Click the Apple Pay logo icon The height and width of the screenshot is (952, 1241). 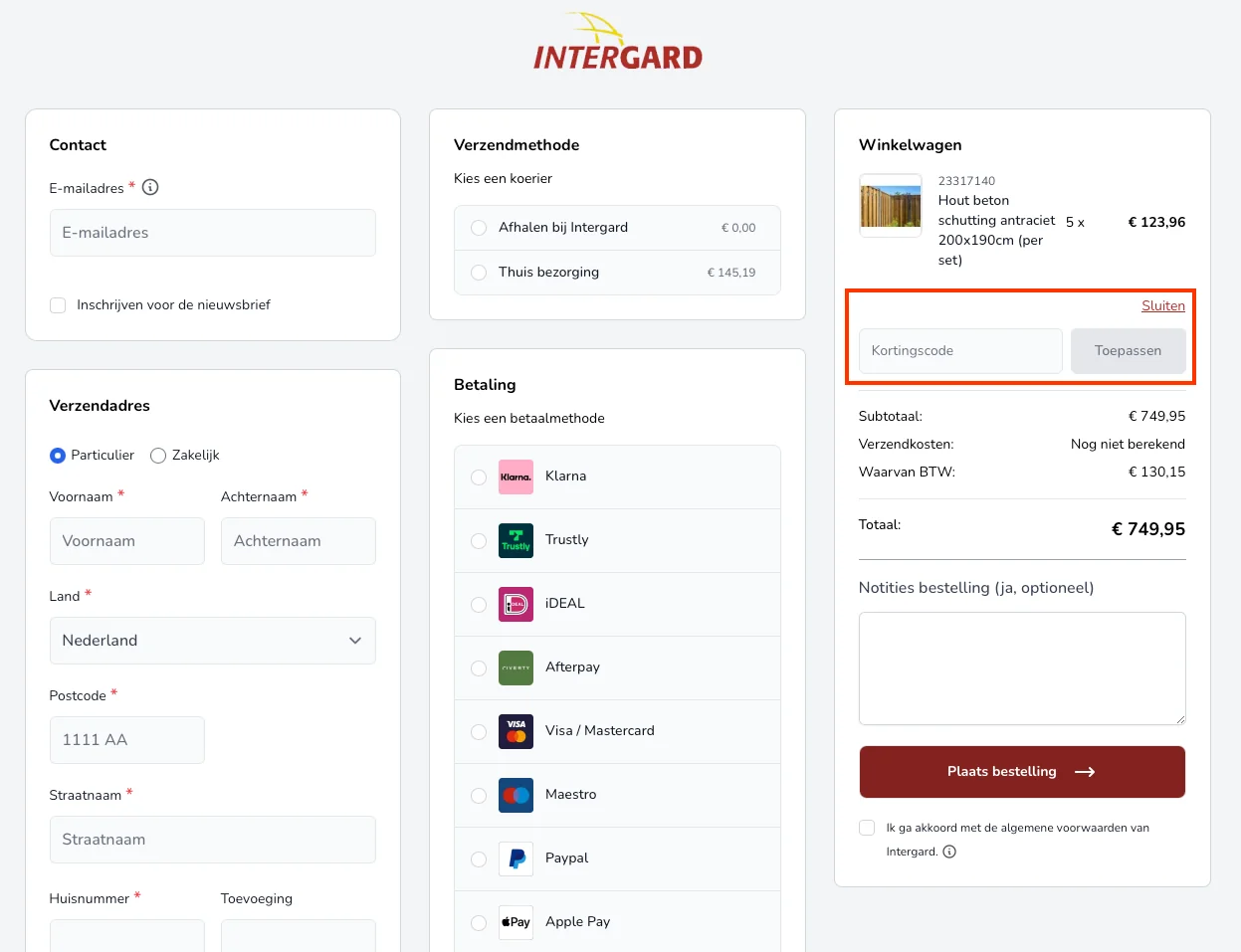[x=516, y=922]
